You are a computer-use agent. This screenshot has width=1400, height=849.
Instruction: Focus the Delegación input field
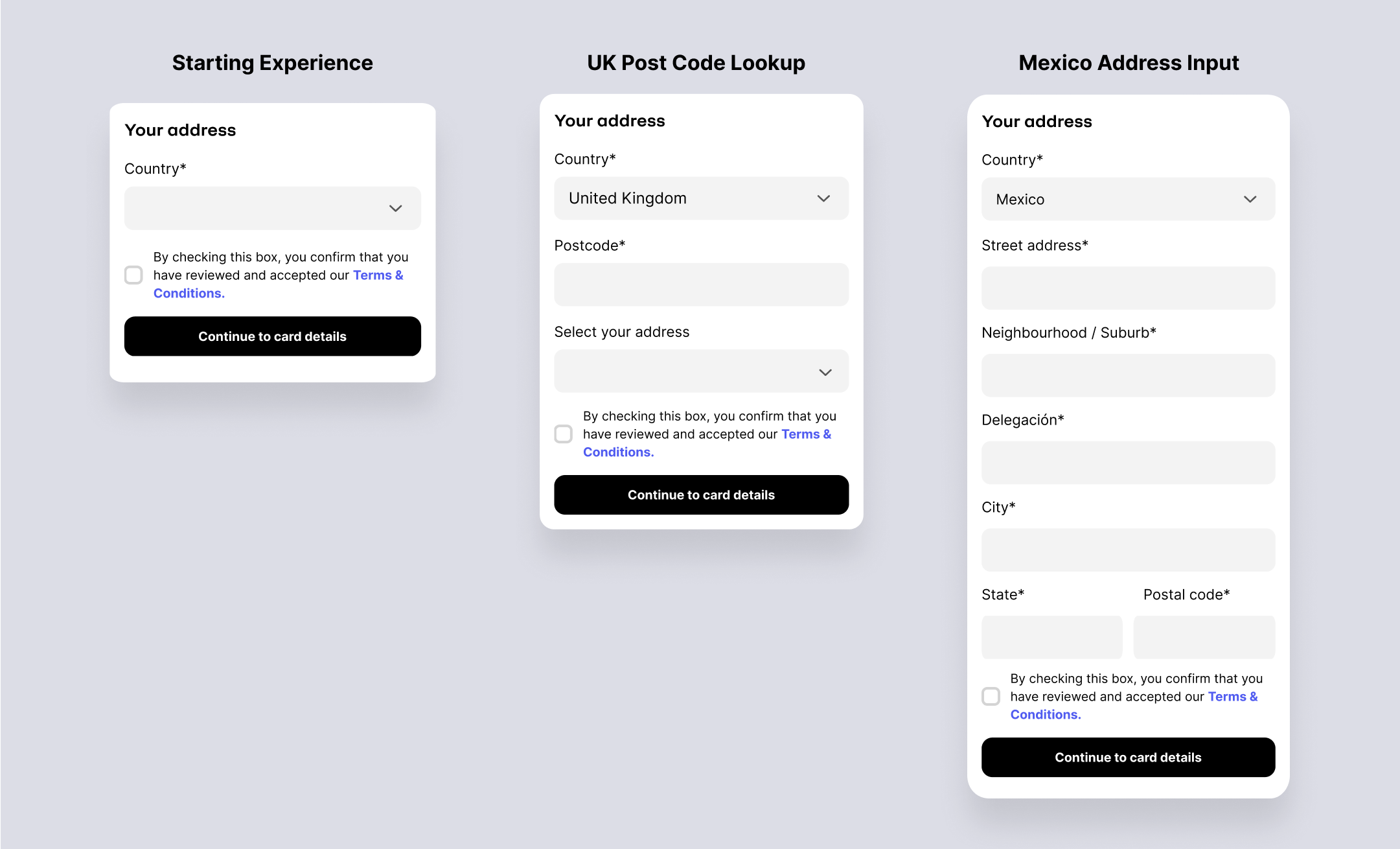pos(1127,463)
